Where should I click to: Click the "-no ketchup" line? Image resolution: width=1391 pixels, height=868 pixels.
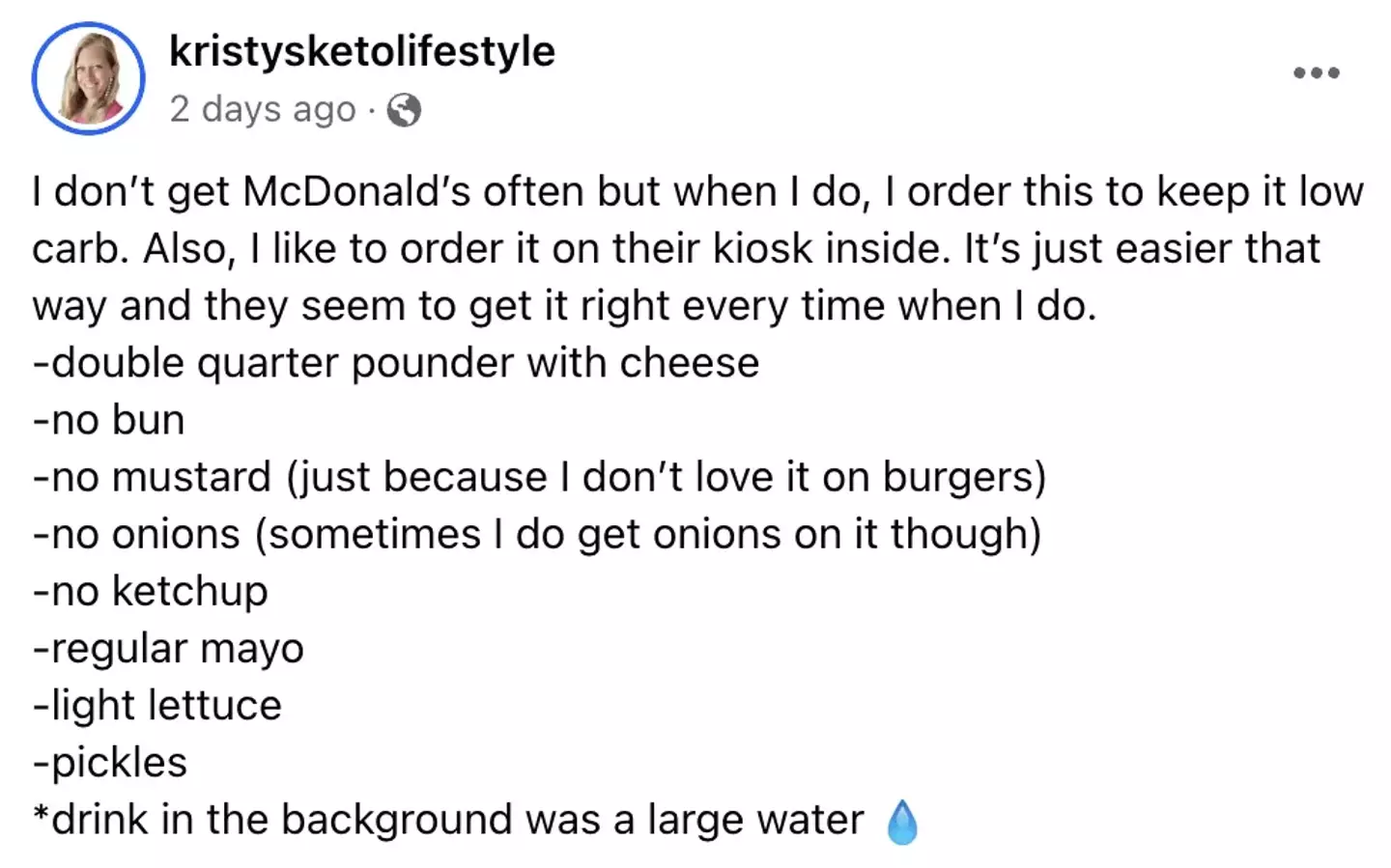point(151,591)
